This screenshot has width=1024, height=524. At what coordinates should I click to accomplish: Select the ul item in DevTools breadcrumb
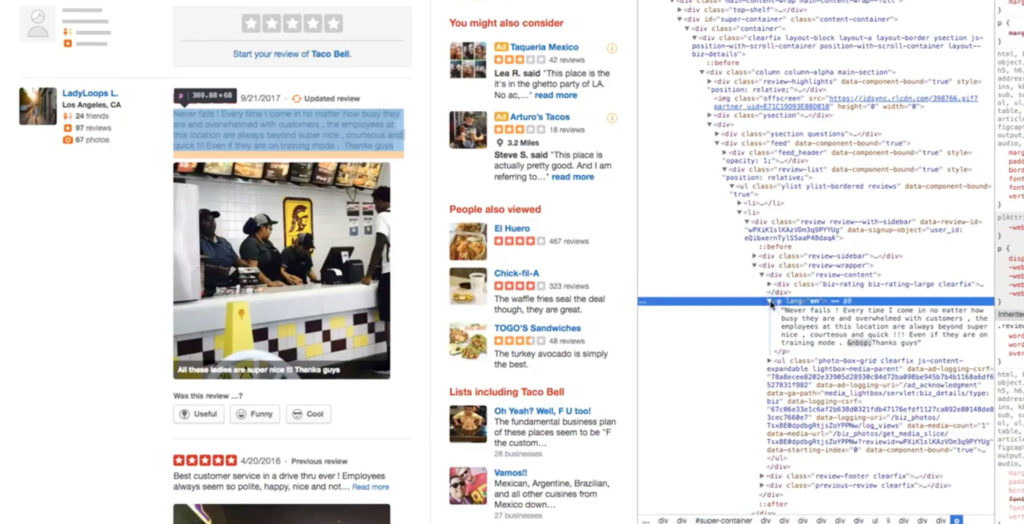pyautogui.click(x=875, y=520)
